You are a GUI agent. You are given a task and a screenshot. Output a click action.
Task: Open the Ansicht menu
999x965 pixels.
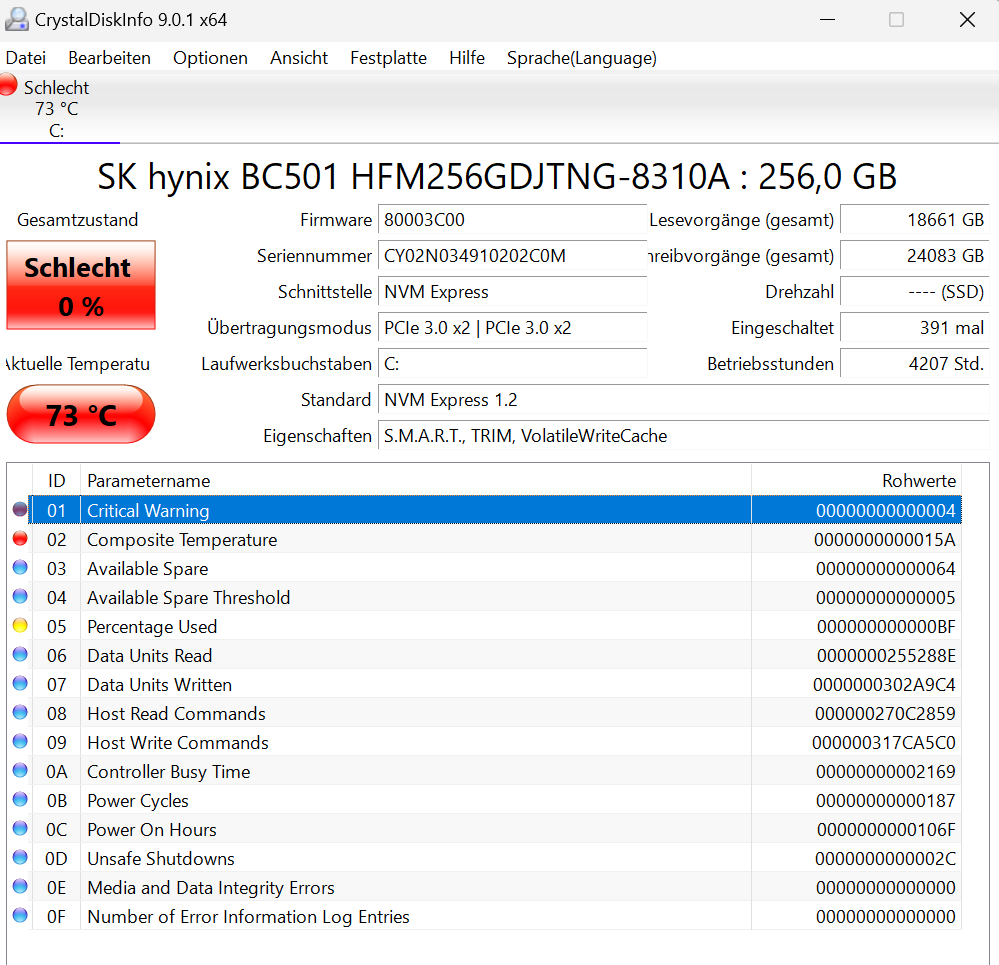299,58
